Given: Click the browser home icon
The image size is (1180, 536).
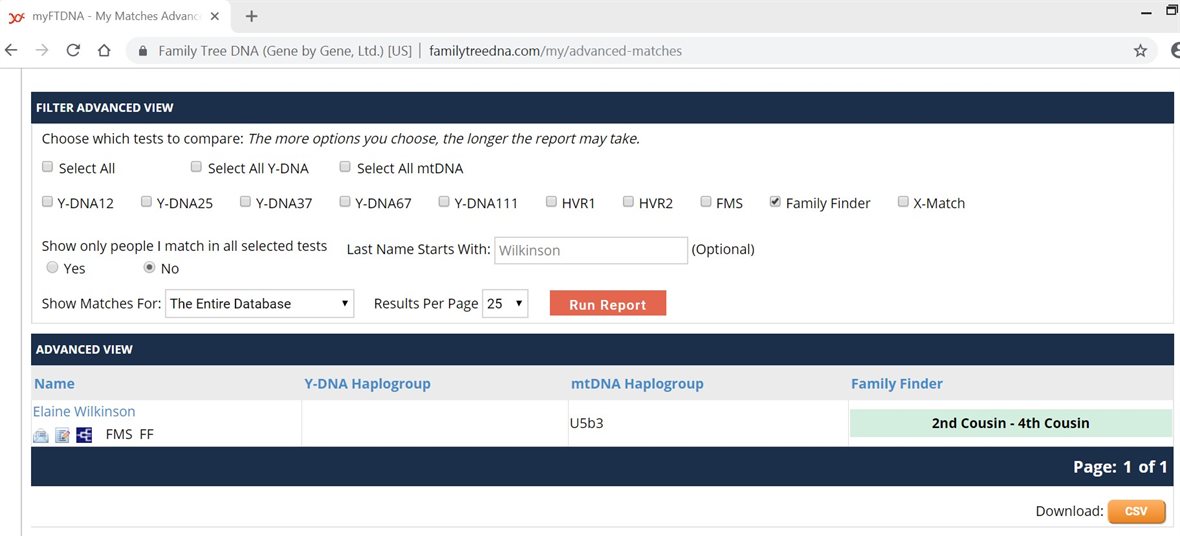Looking at the screenshot, I should point(103,51).
